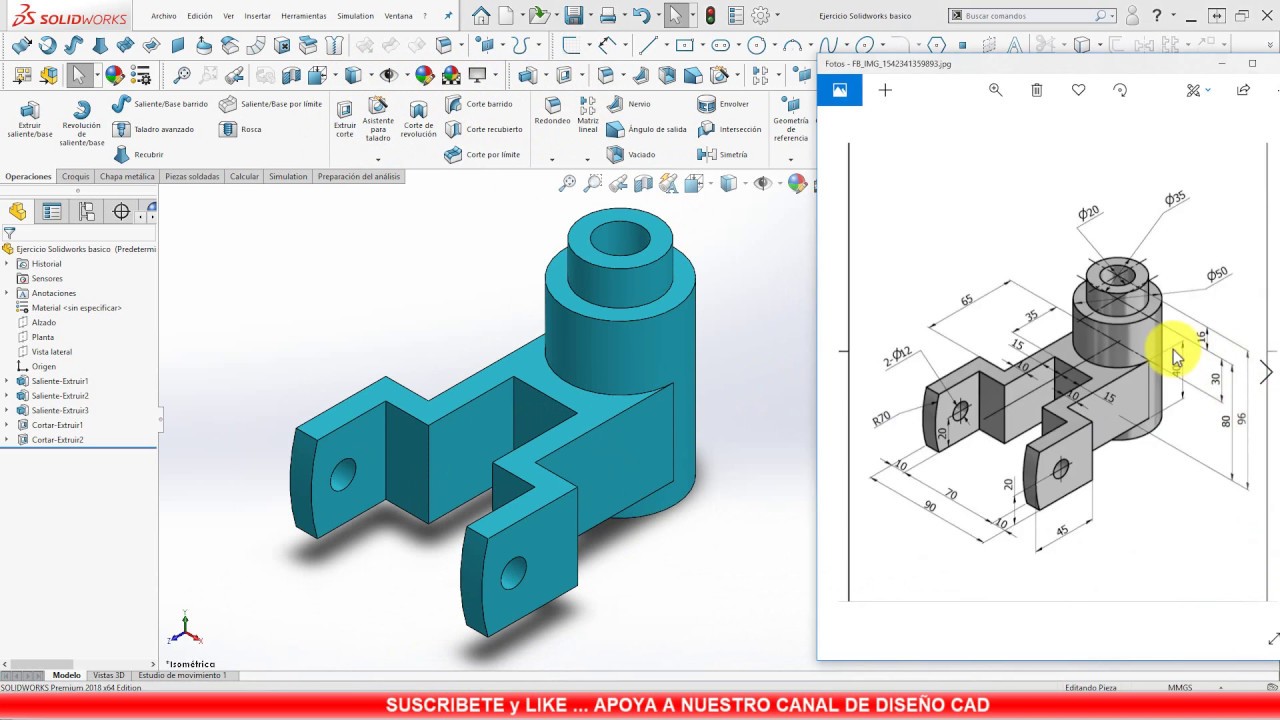Image resolution: width=1280 pixels, height=720 pixels.
Task: Select Saliente-Extruir3 in feature tree
Action: tap(60, 410)
